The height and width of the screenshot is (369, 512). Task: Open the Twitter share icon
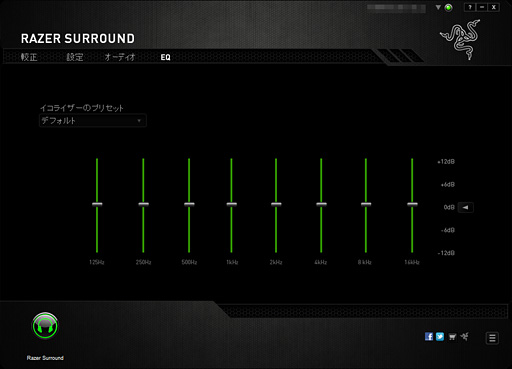click(440, 337)
